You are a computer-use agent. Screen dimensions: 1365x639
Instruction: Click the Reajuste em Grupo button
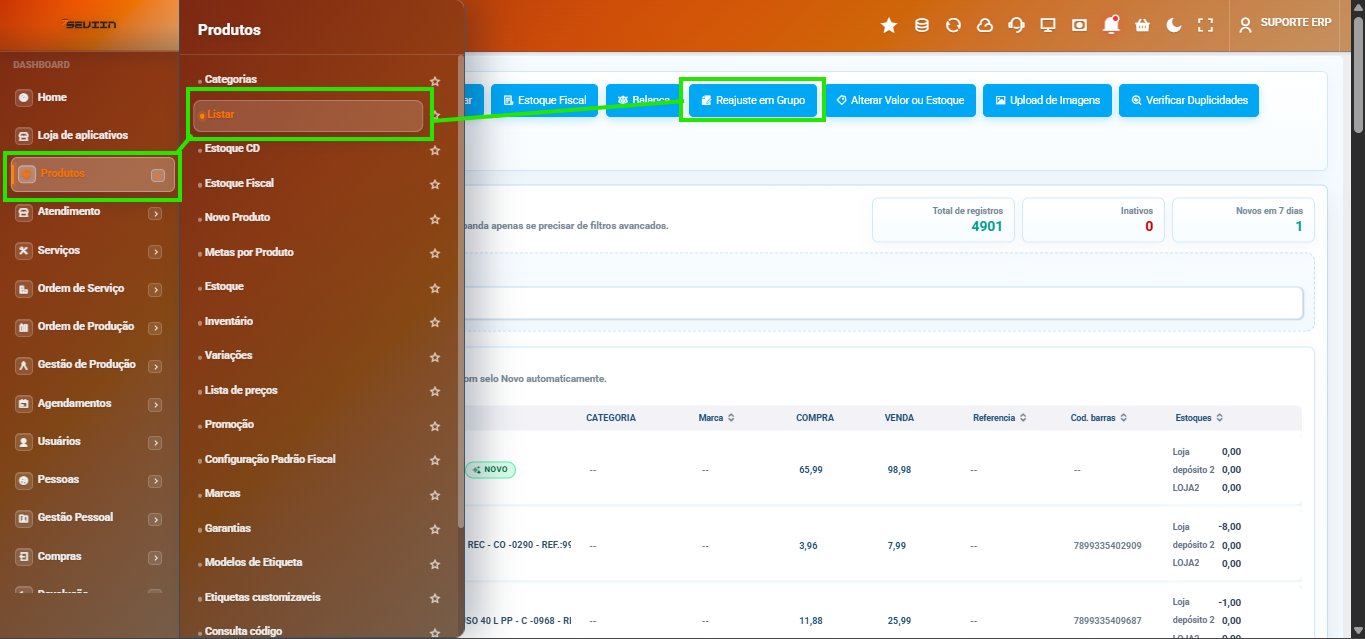pos(753,100)
